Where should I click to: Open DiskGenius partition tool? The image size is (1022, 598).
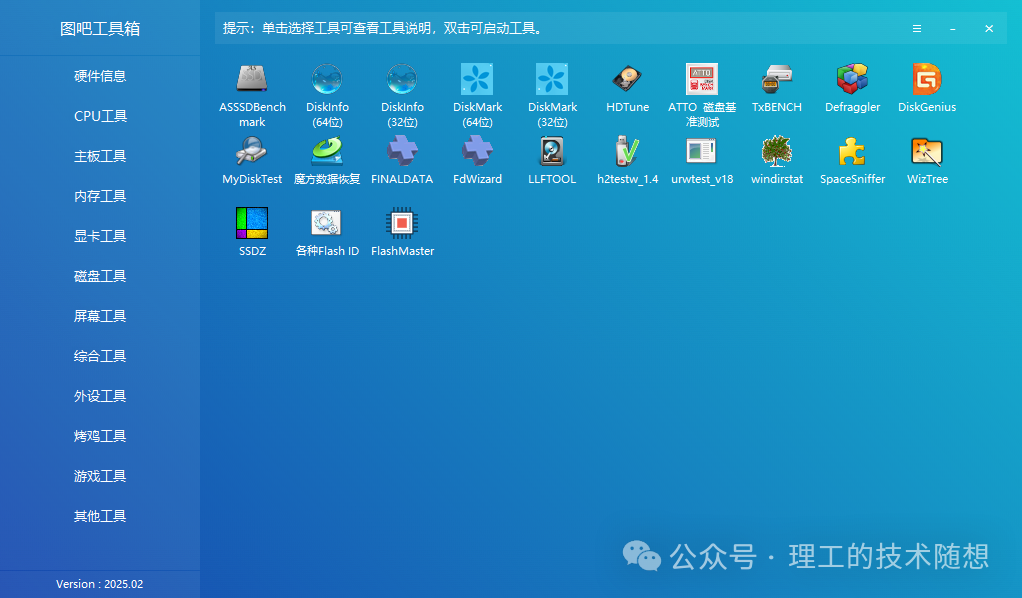point(926,85)
